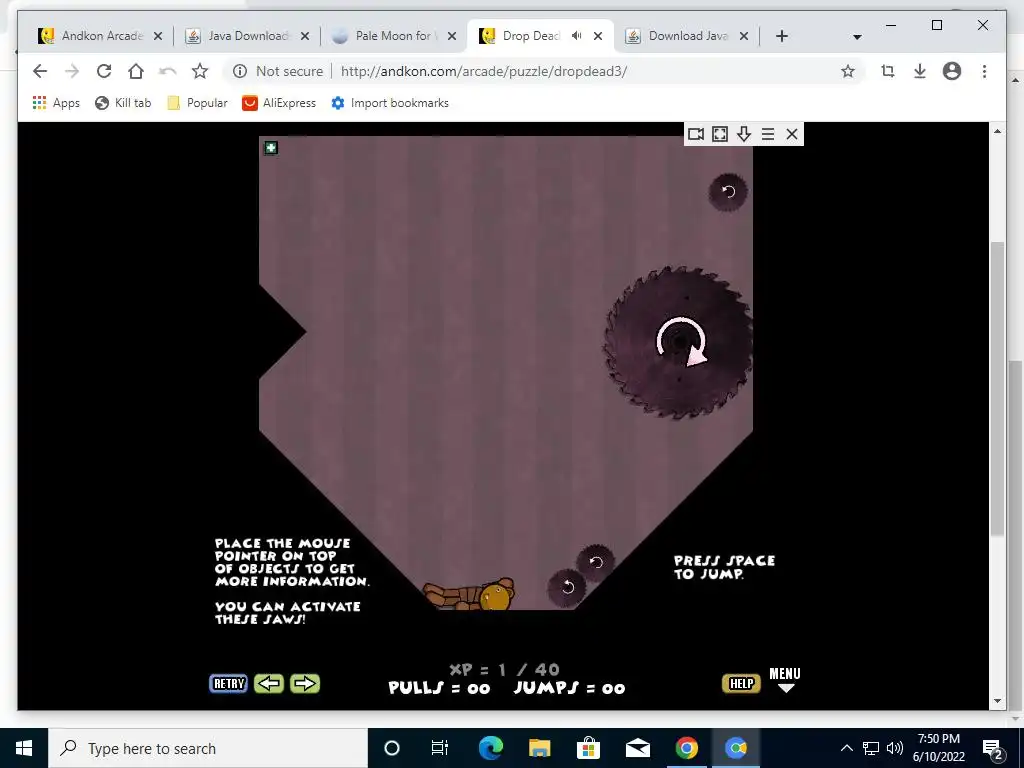This screenshot has width=1024, height=768.
Task: Go to the home page
Action: [x=136, y=71]
